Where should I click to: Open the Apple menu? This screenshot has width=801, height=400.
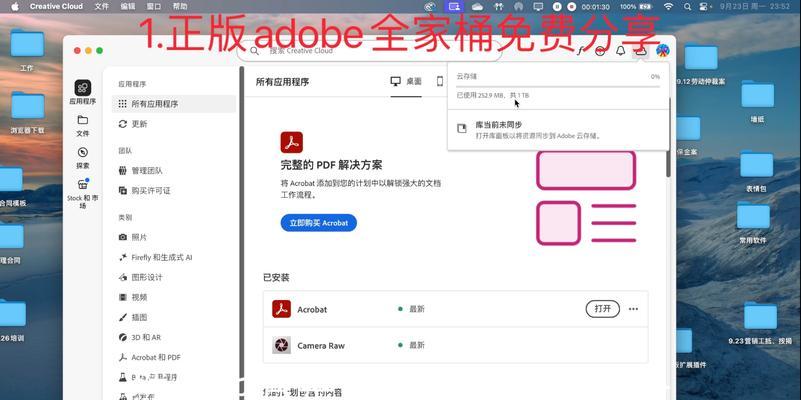pos(15,7)
